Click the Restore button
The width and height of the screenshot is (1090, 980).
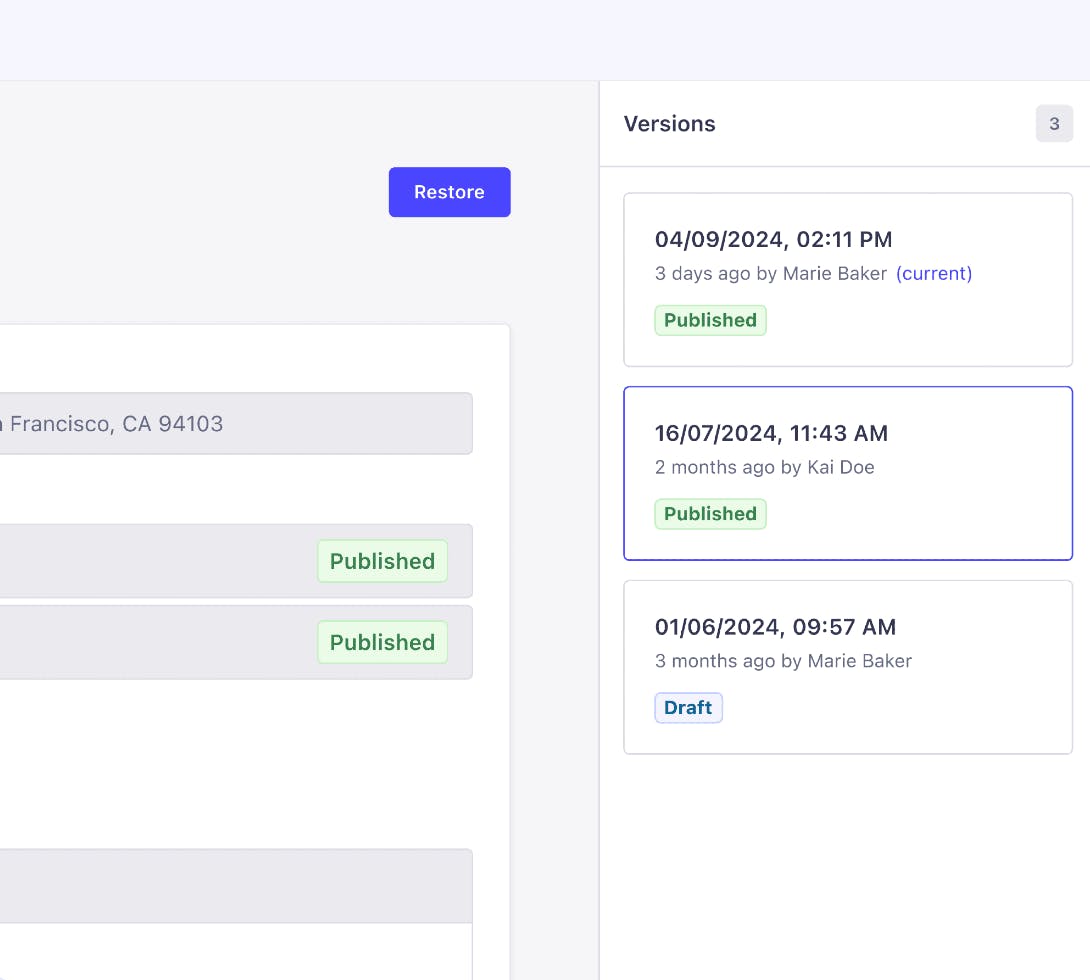tap(449, 192)
